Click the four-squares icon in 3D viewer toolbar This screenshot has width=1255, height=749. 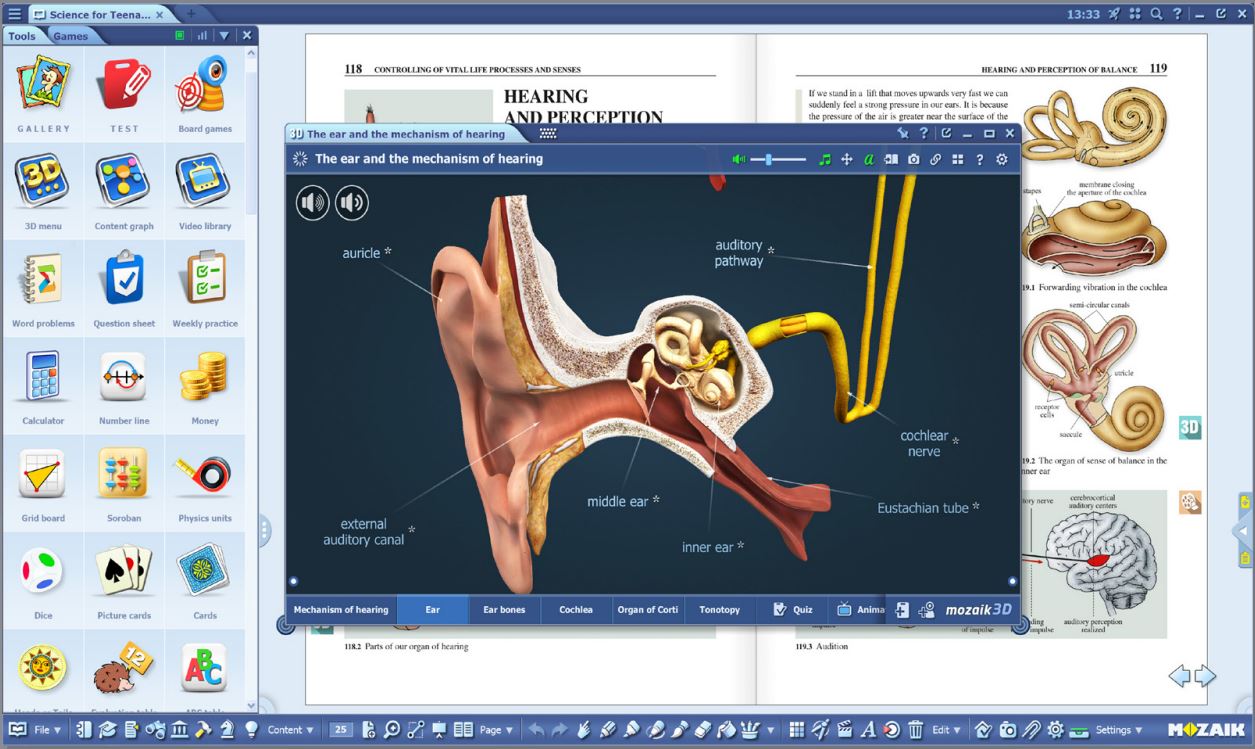point(957,159)
